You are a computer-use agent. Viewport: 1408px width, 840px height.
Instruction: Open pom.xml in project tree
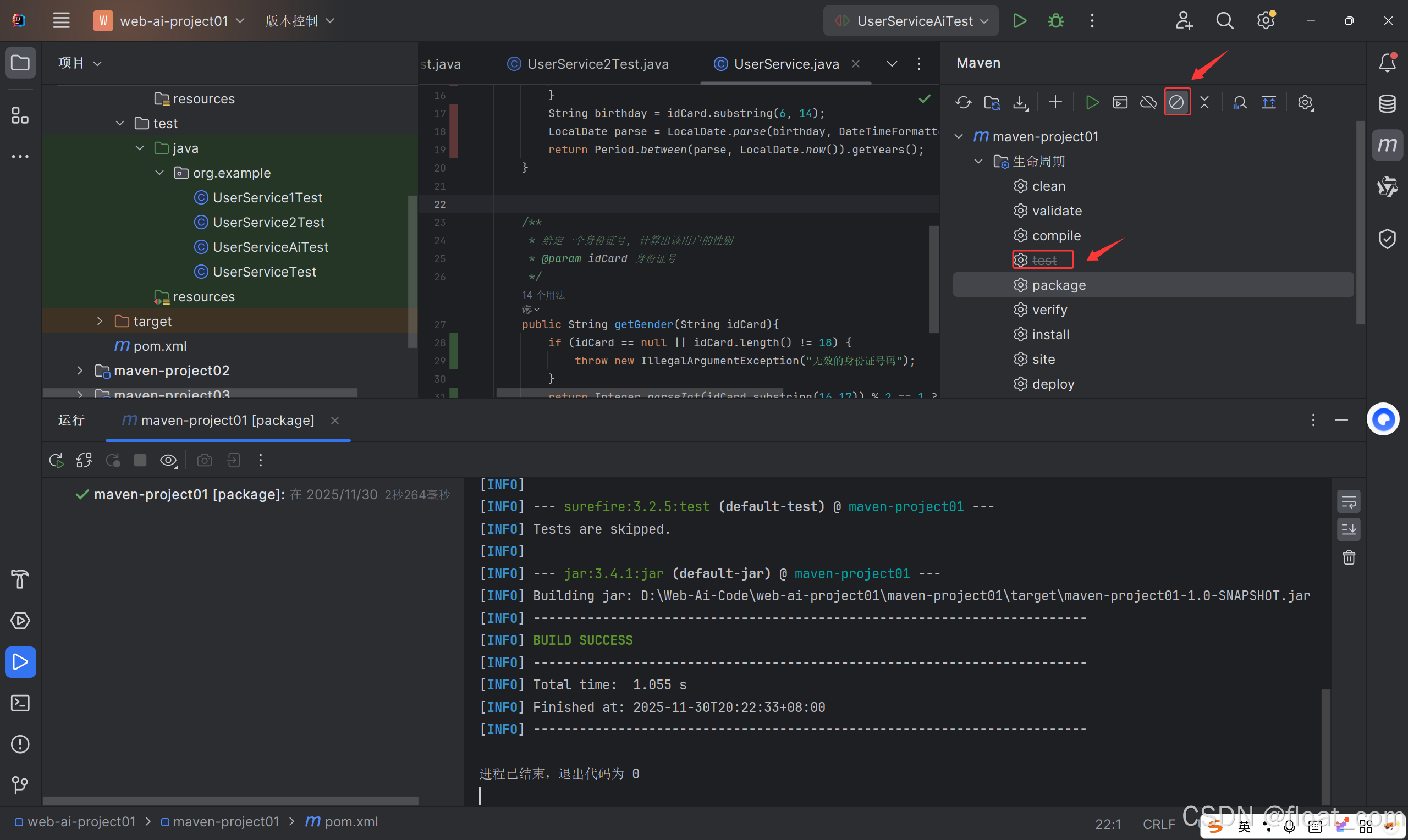tap(159, 346)
